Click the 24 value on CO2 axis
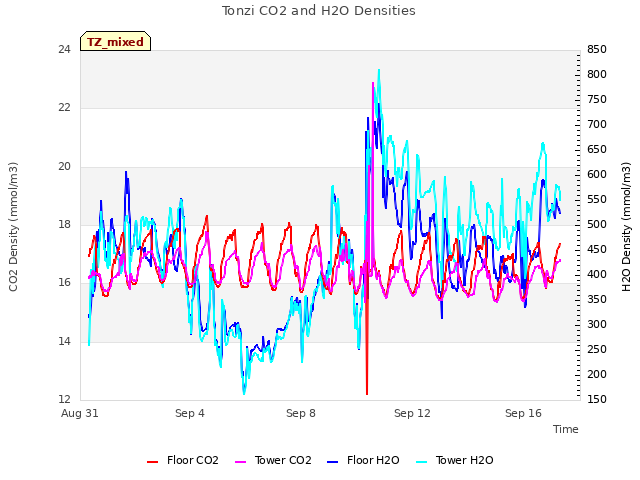The height and width of the screenshot is (480, 640). click(64, 50)
